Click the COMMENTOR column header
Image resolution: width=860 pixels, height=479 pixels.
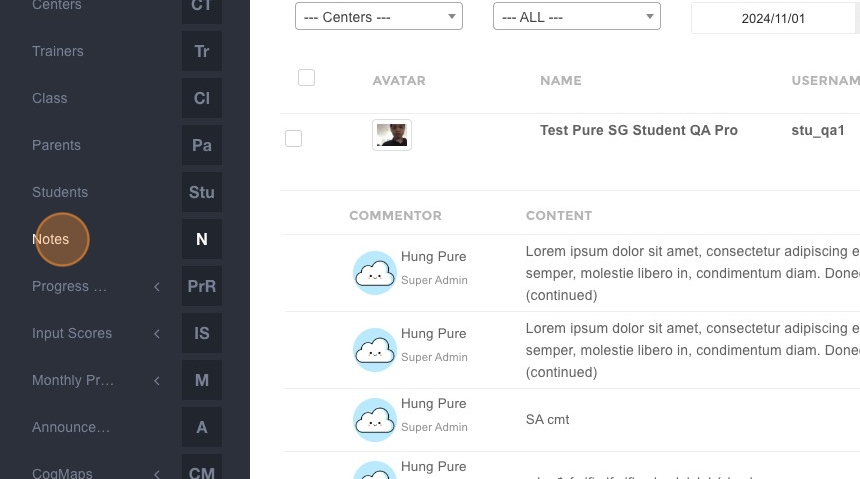click(395, 216)
